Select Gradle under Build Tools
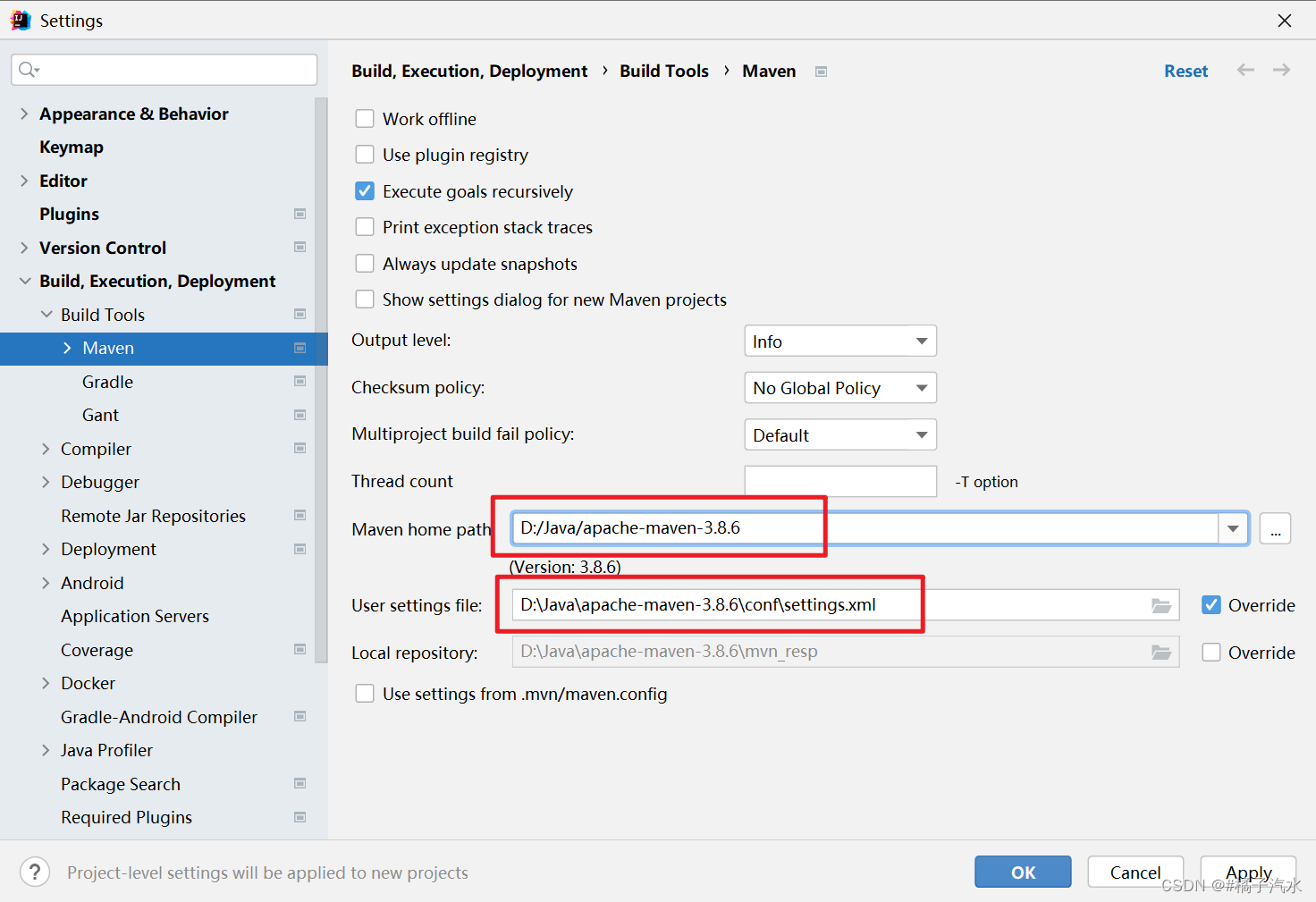The height and width of the screenshot is (902, 1316). [107, 382]
